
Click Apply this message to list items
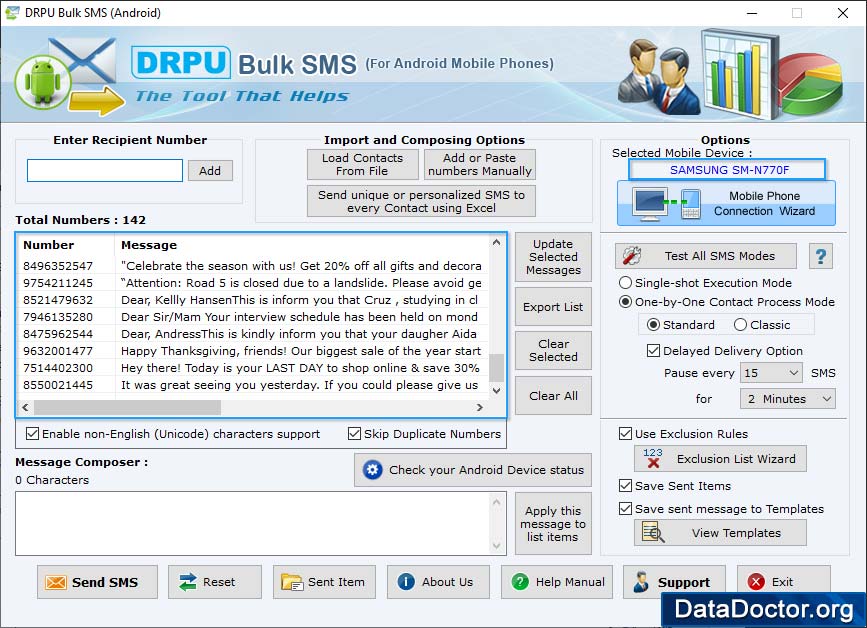553,524
